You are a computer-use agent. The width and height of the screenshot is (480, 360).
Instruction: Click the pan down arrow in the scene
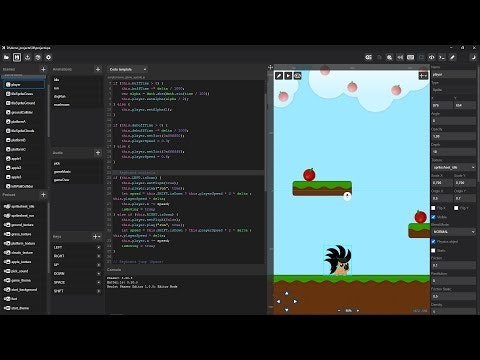pos(286,310)
